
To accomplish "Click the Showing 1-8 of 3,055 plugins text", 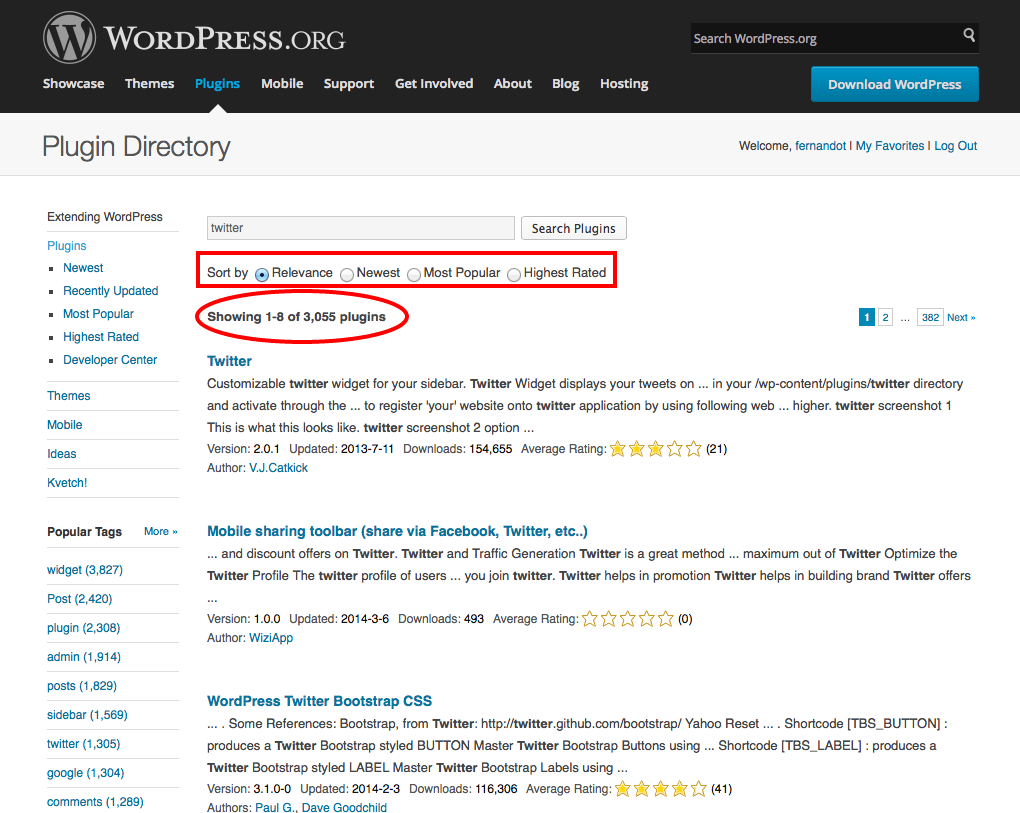I will pyautogui.click(x=297, y=317).
